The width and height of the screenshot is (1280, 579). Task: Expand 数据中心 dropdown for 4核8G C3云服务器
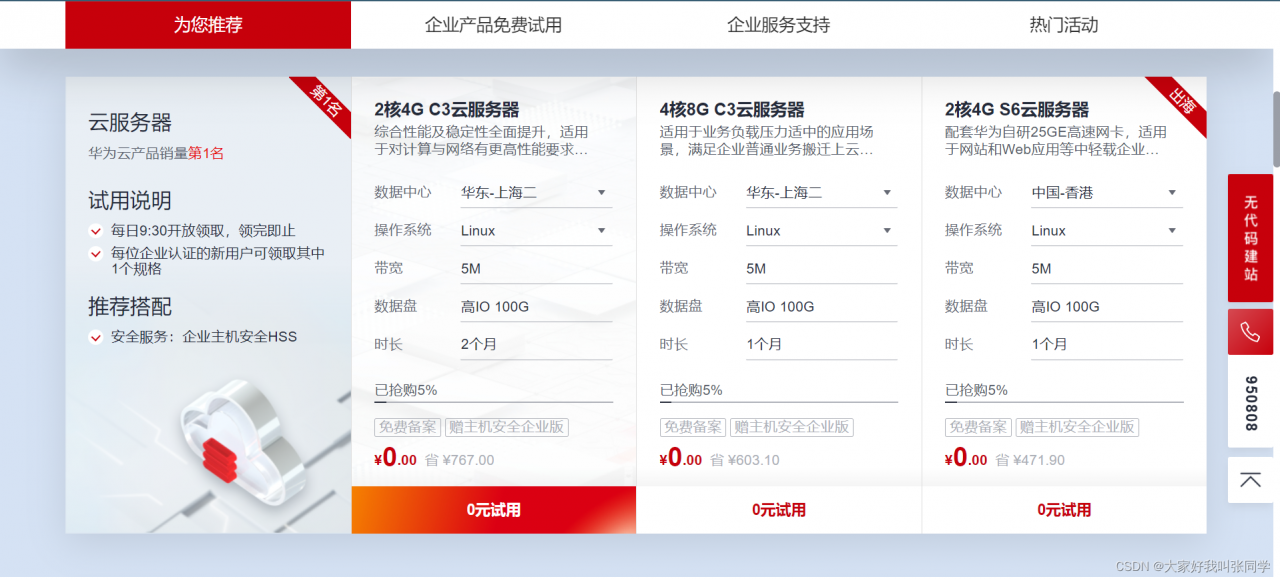pos(821,193)
